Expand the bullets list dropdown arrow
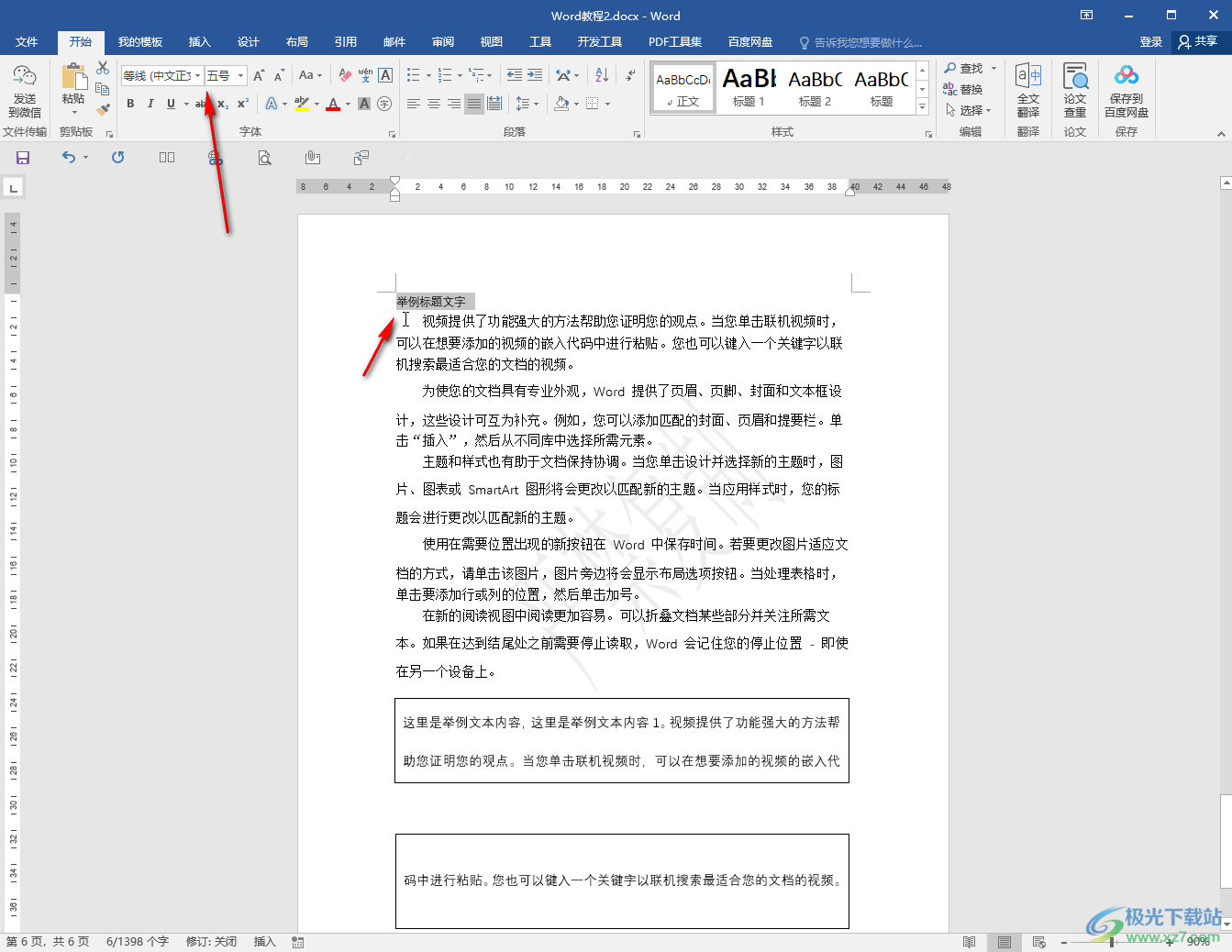This screenshot has width=1232, height=952. [428, 75]
